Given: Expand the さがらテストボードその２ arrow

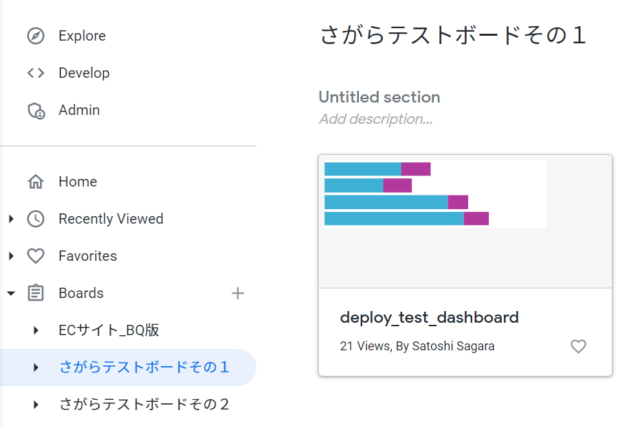Looking at the screenshot, I should point(36,404).
